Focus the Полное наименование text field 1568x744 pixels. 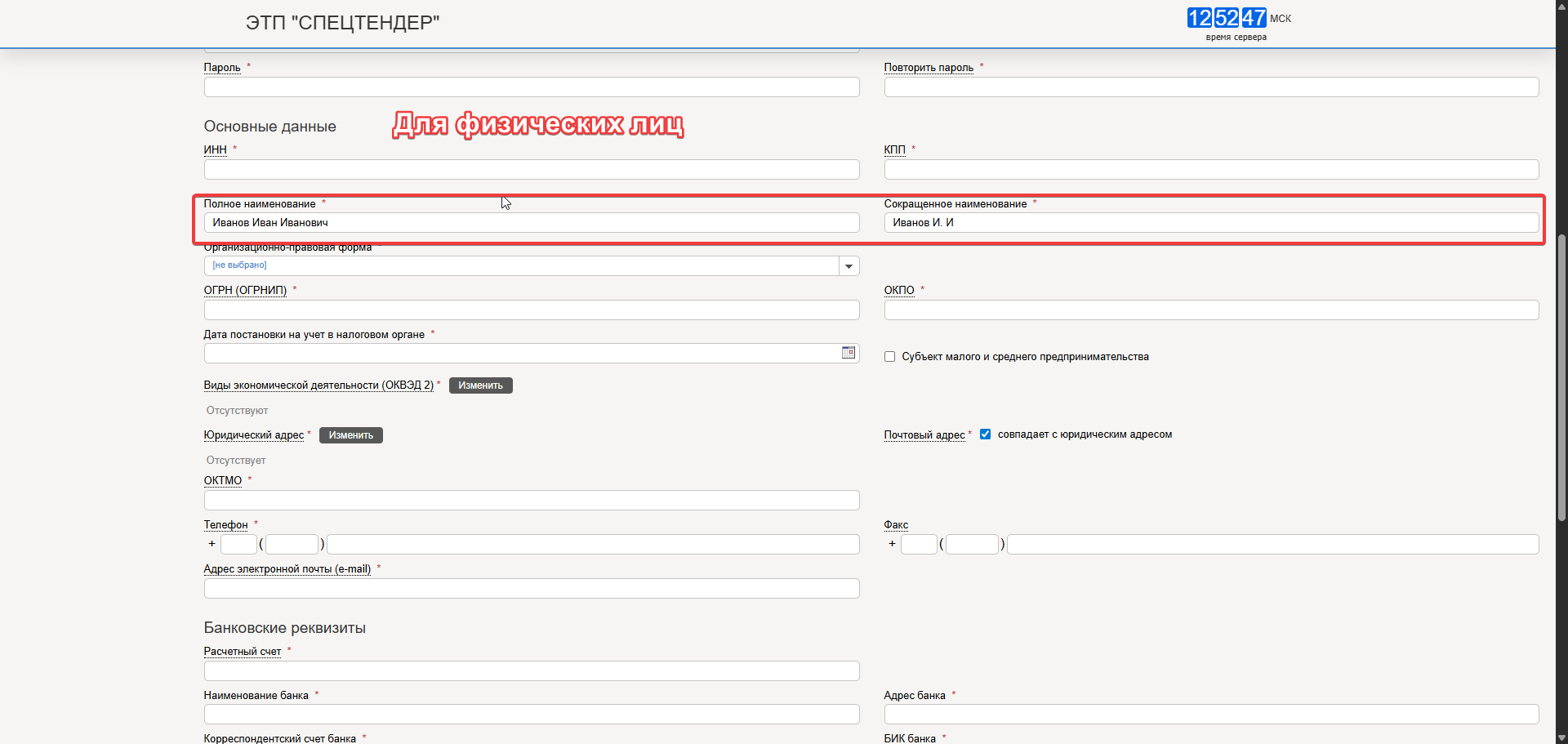point(531,223)
